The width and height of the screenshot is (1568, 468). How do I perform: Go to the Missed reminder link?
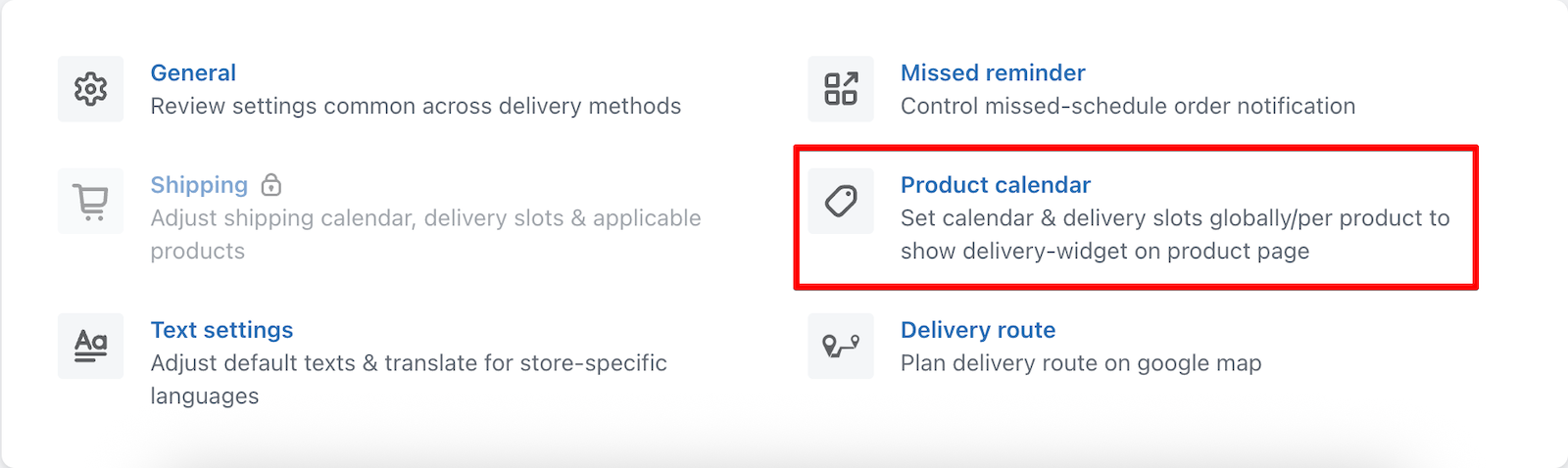tap(993, 72)
